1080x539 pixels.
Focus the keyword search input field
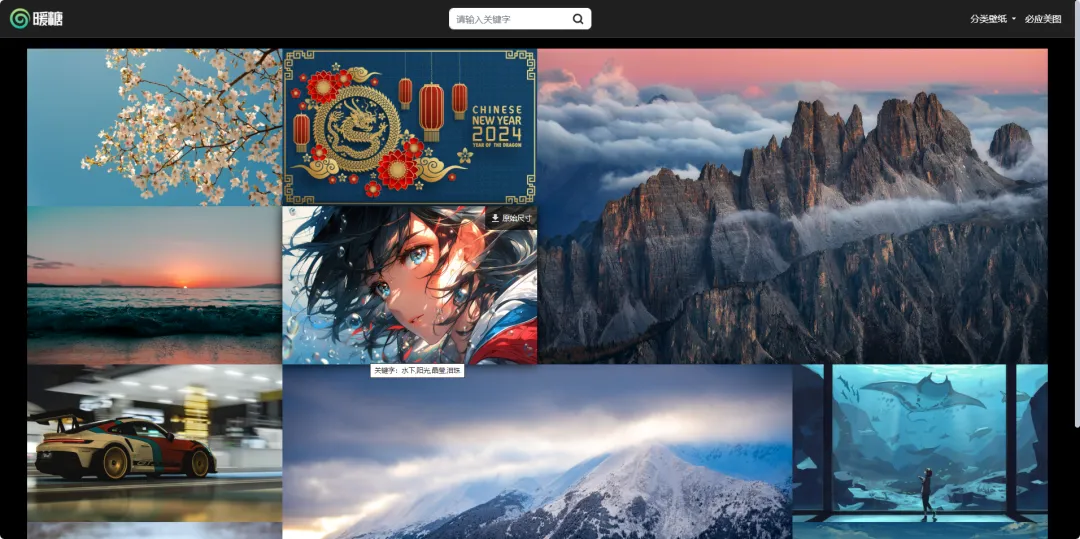[x=511, y=19]
